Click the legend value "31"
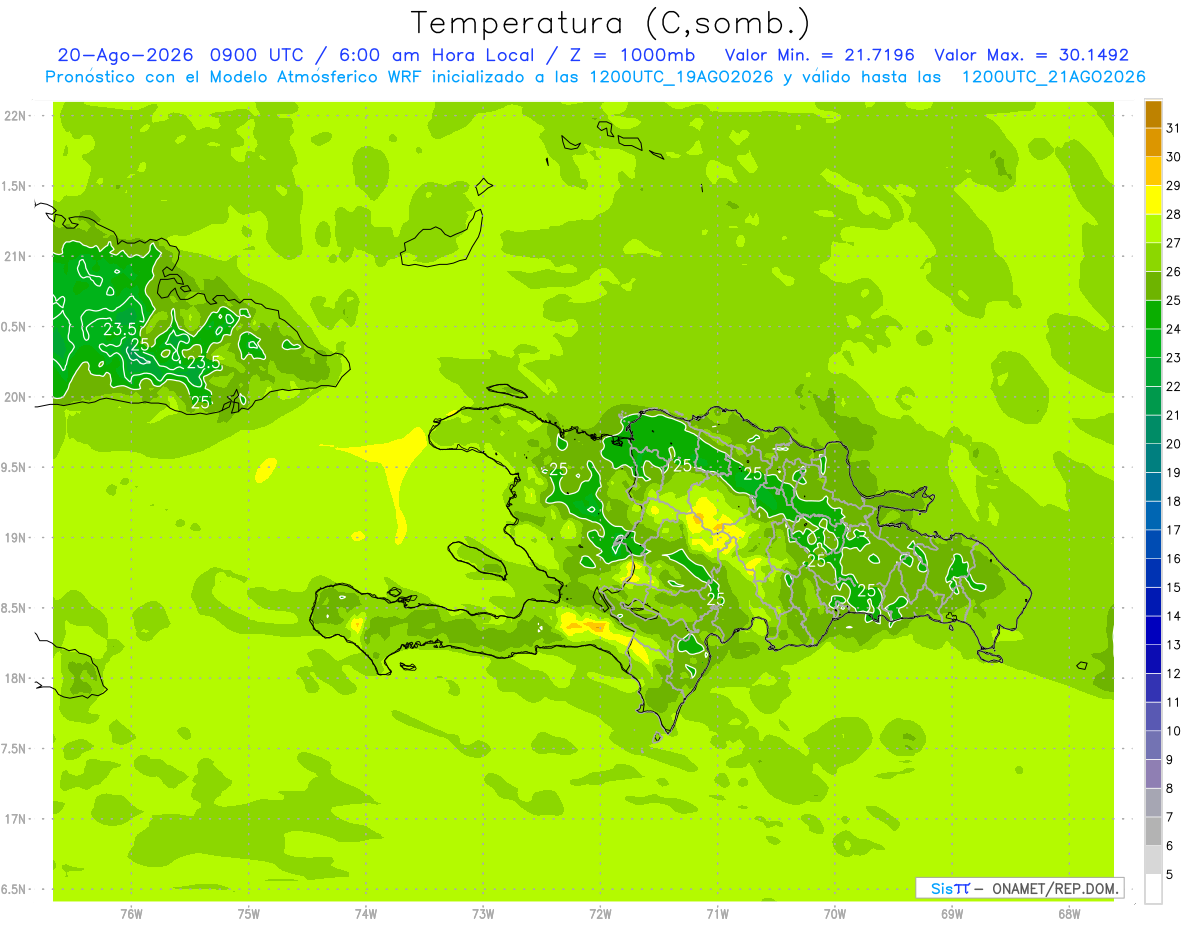1200x927 pixels. click(1174, 129)
